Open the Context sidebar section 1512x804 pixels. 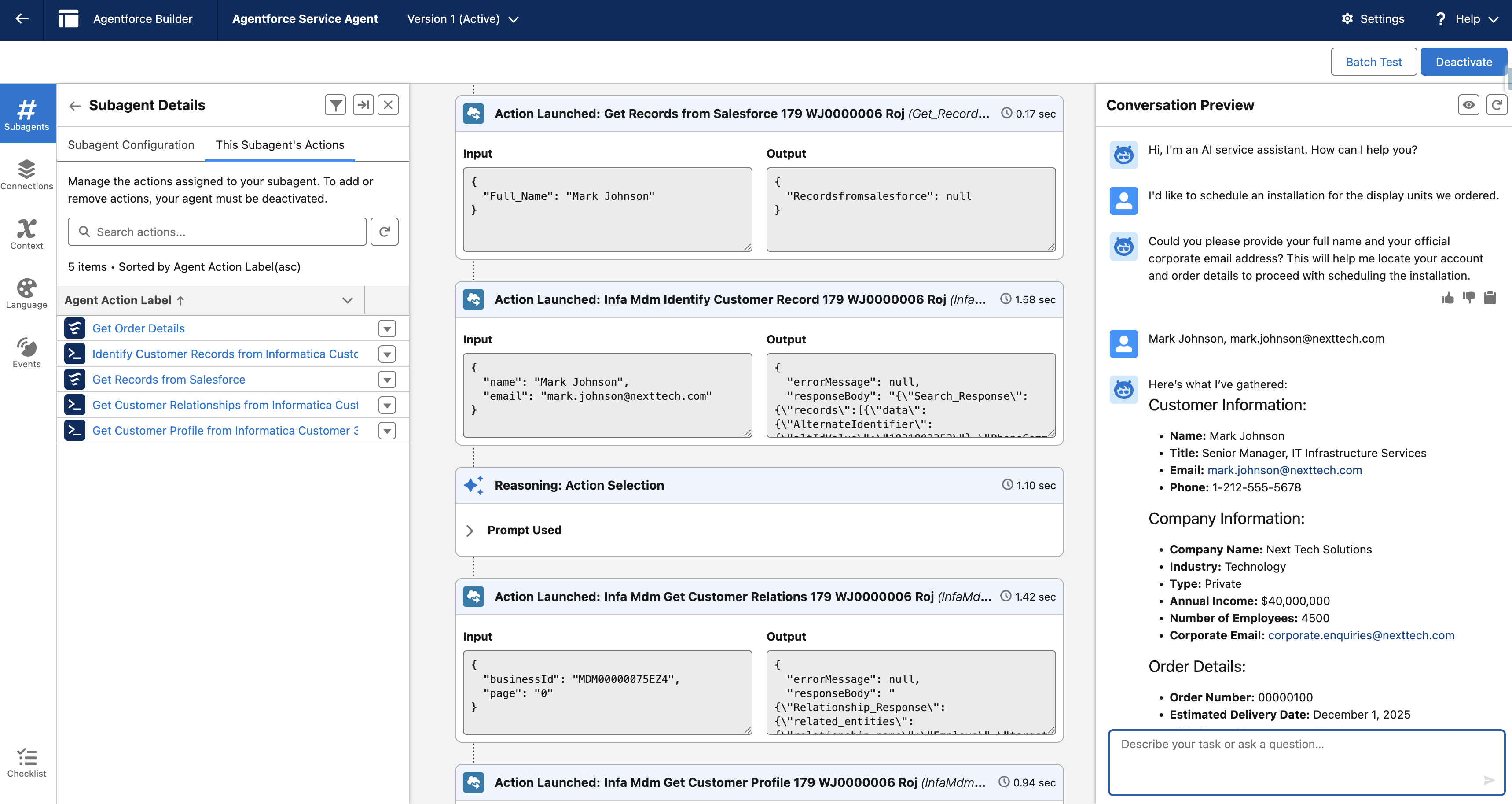point(27,234)
